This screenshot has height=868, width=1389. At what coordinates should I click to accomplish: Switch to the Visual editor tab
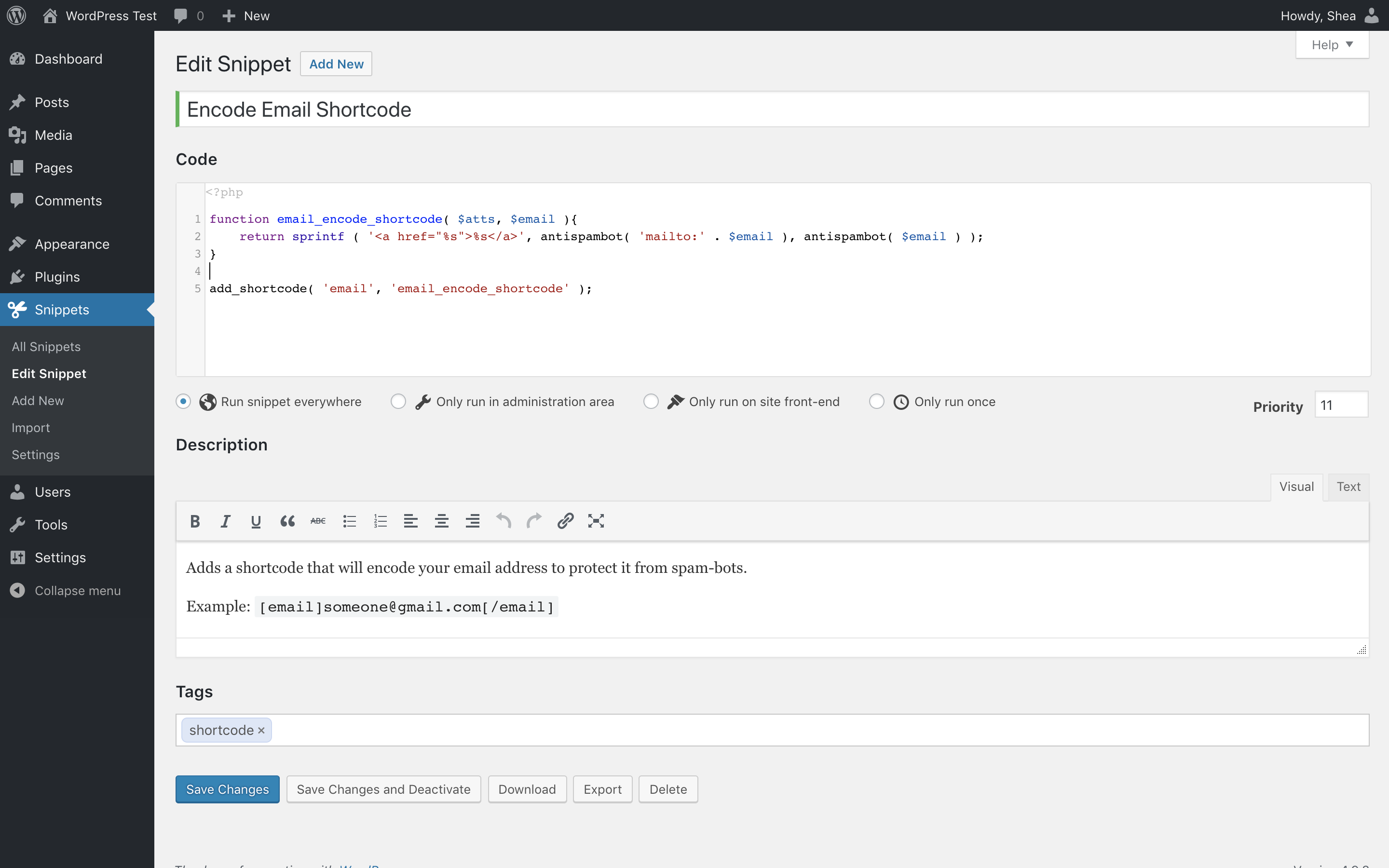tap(1296, 486)
